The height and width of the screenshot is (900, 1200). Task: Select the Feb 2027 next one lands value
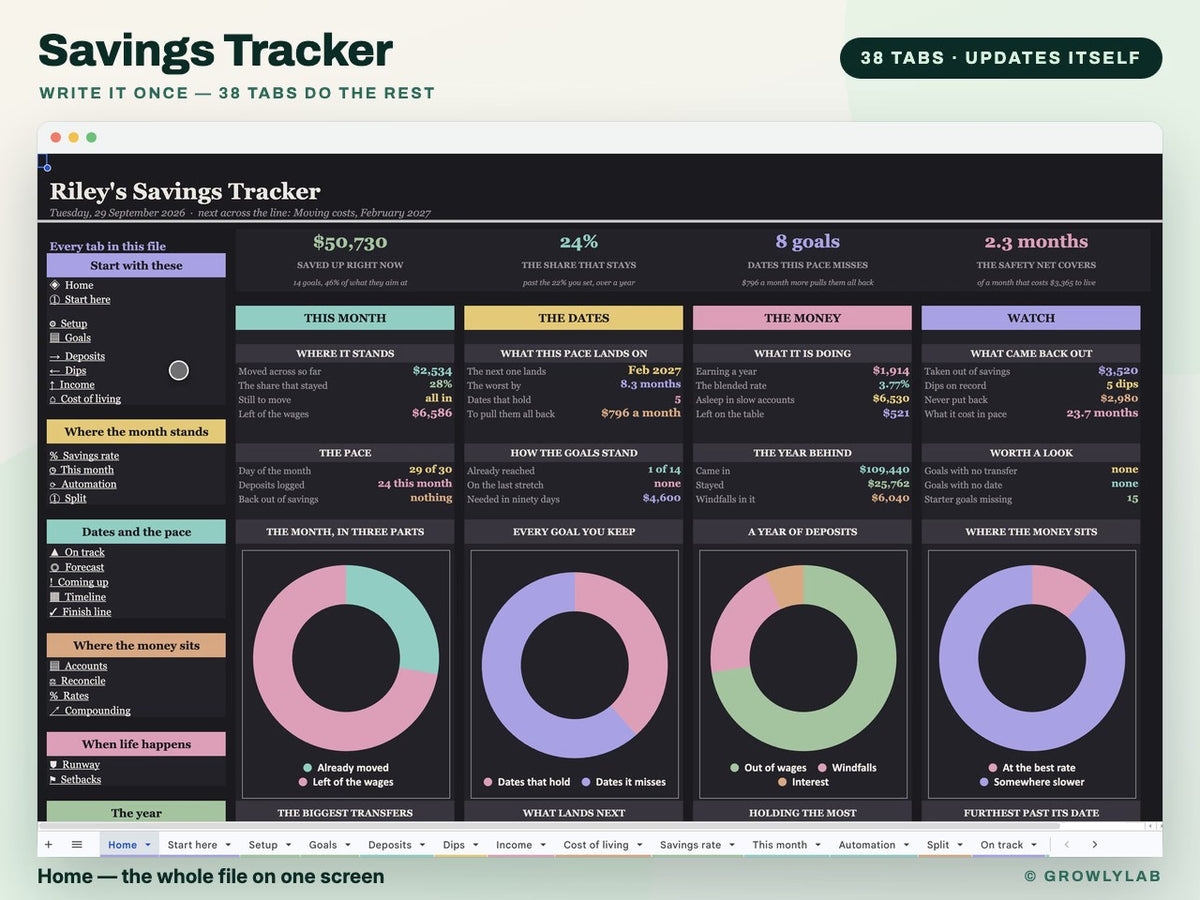(x=654, y=370)
